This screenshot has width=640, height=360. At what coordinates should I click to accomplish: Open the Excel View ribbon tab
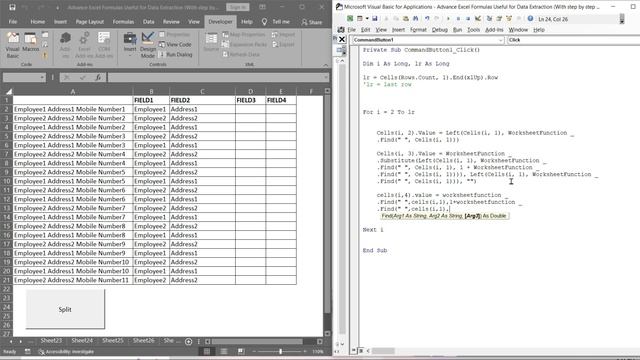(x=194, y=22)
